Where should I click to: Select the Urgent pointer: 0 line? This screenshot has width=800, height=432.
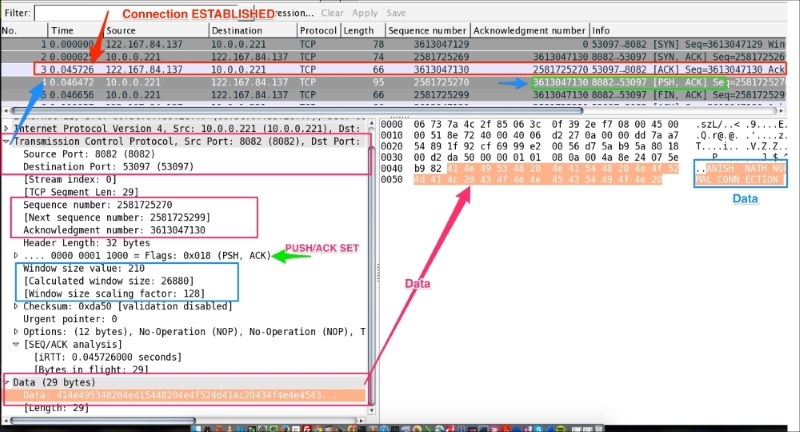click(70, 319)
